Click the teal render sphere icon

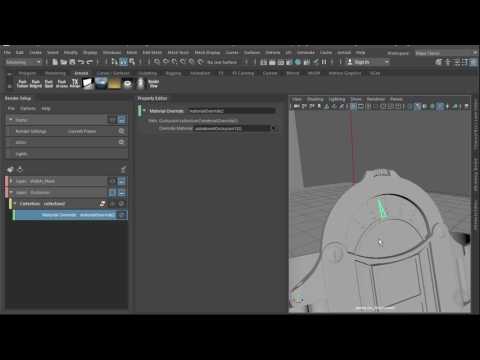tap(298, 62)
